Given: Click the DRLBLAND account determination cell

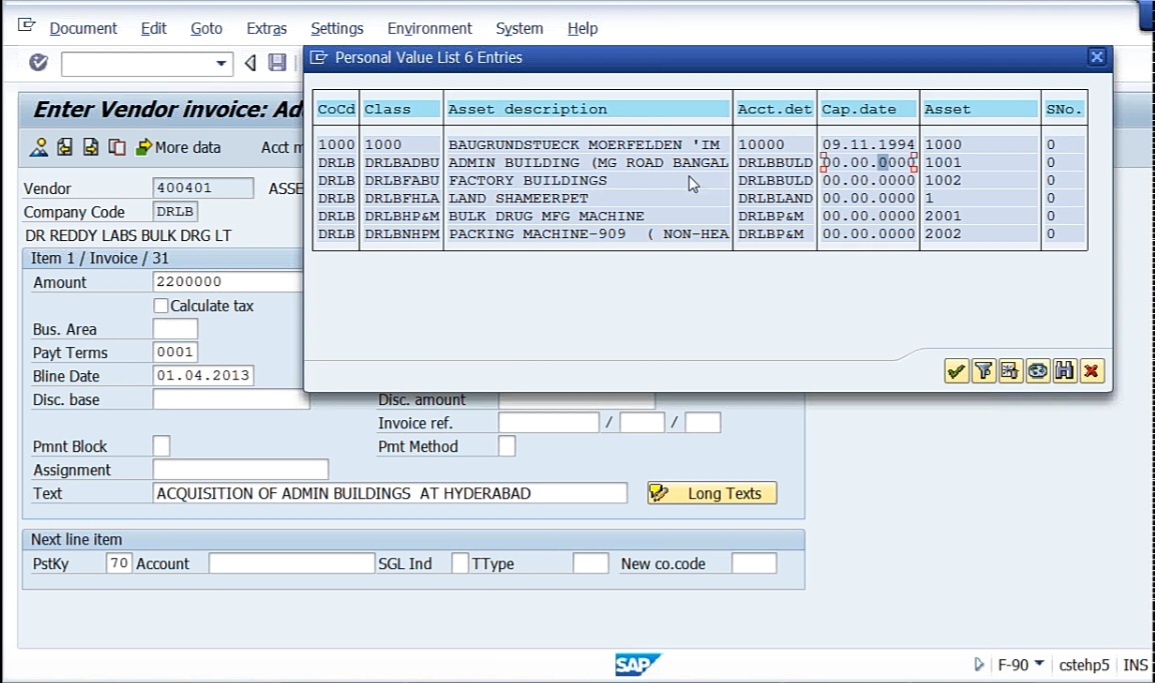Looking at the screenshot, I should (775, 198).
